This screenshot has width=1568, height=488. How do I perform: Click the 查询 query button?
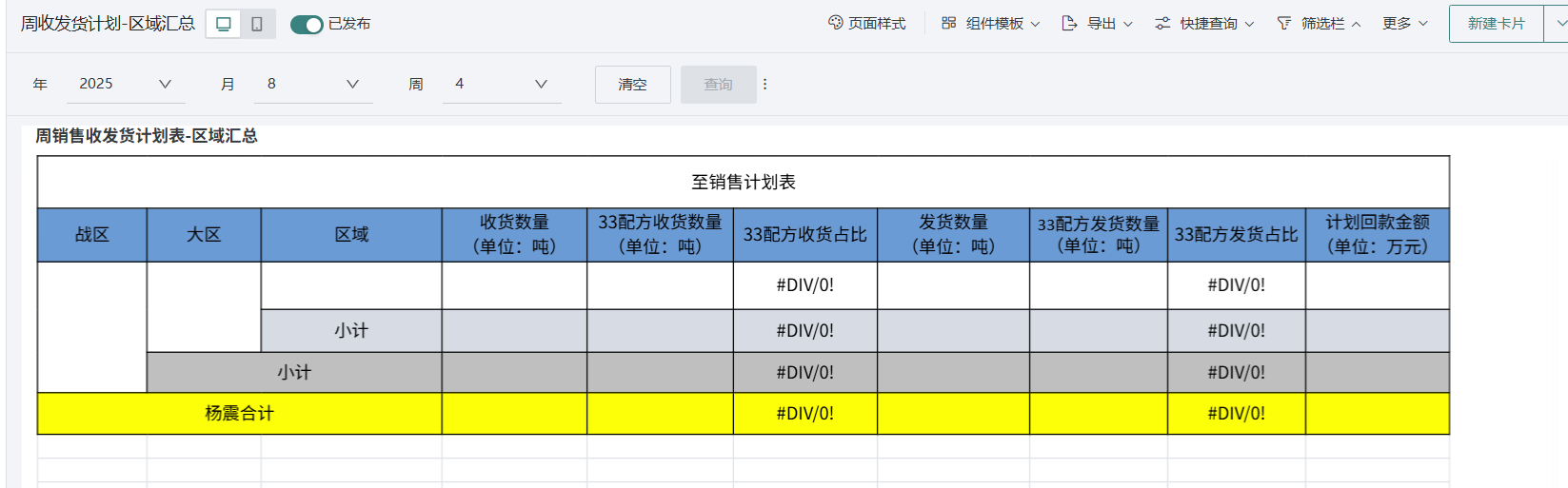(x=719, y=85)
